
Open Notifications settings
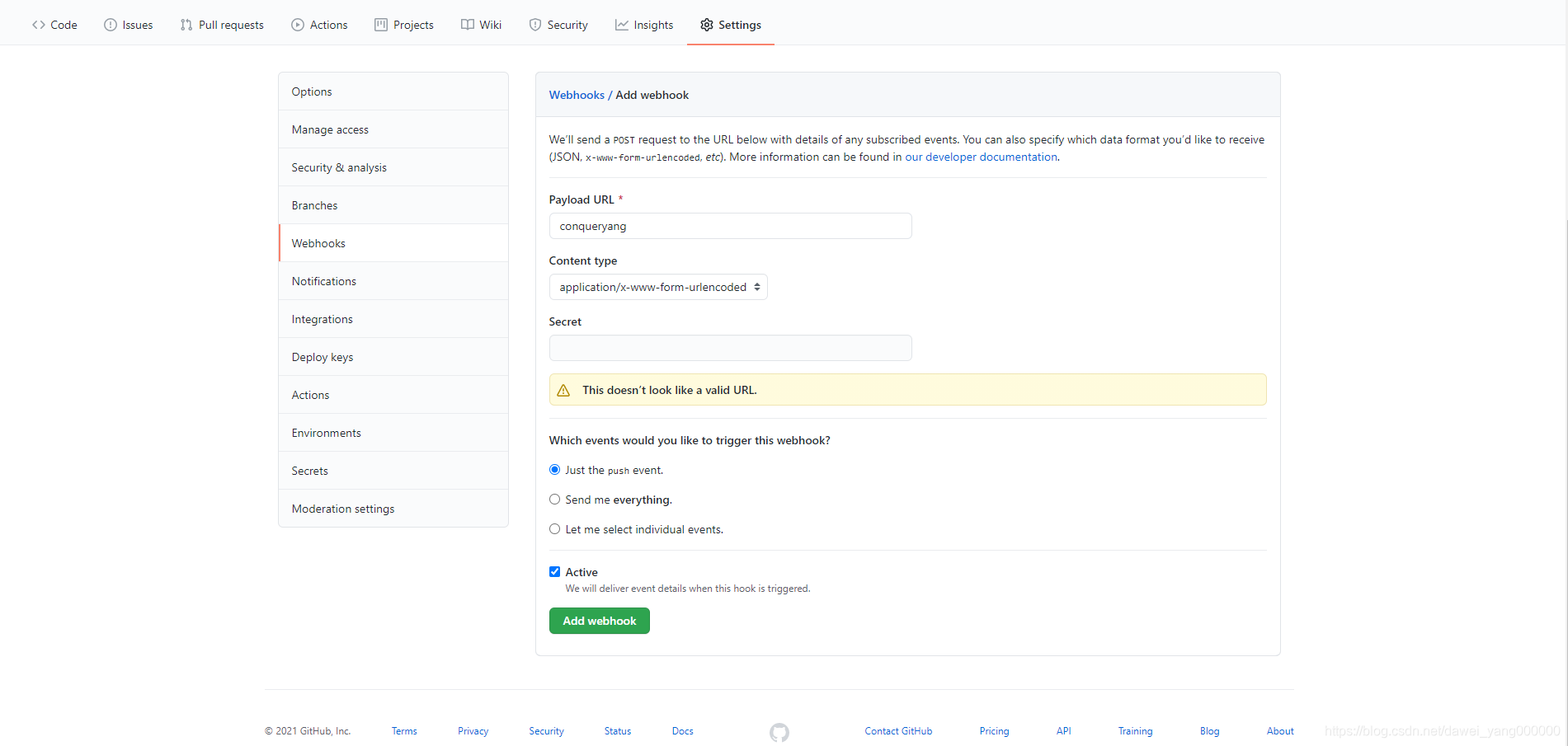pos(393,281)
